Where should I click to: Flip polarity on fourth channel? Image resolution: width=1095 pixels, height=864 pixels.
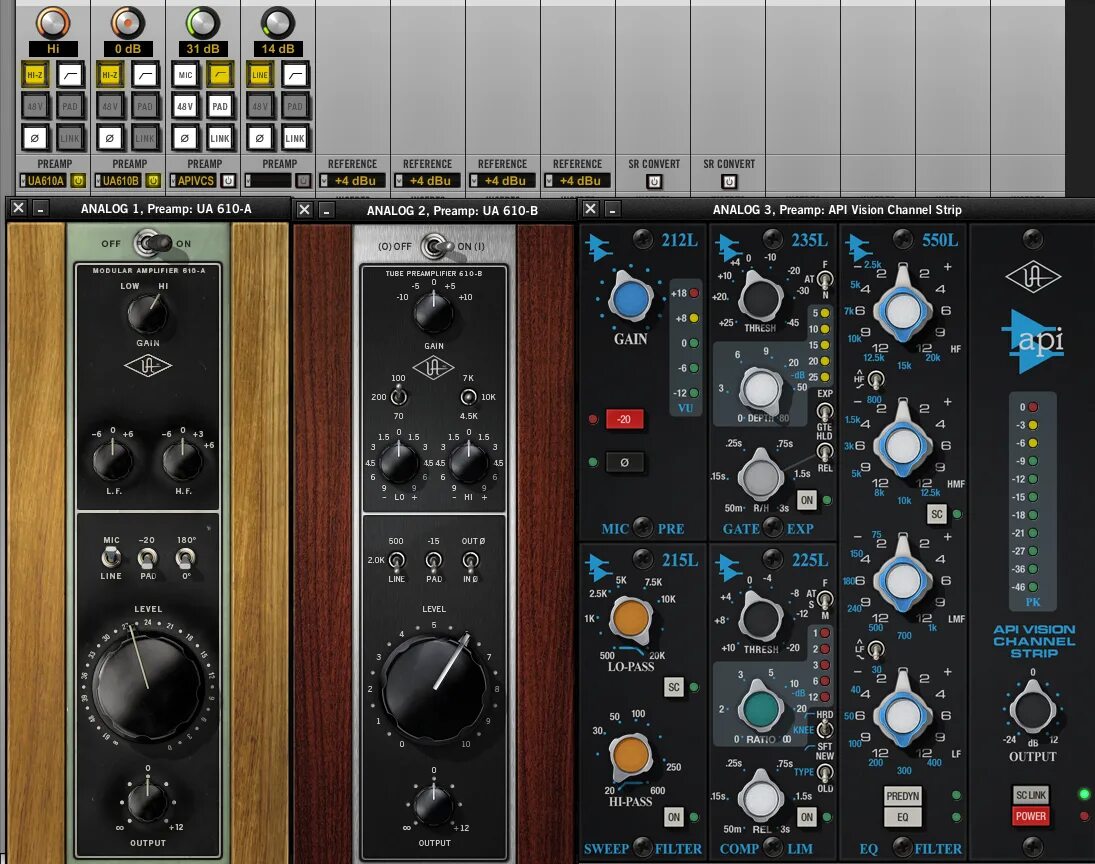coord(260,138)
